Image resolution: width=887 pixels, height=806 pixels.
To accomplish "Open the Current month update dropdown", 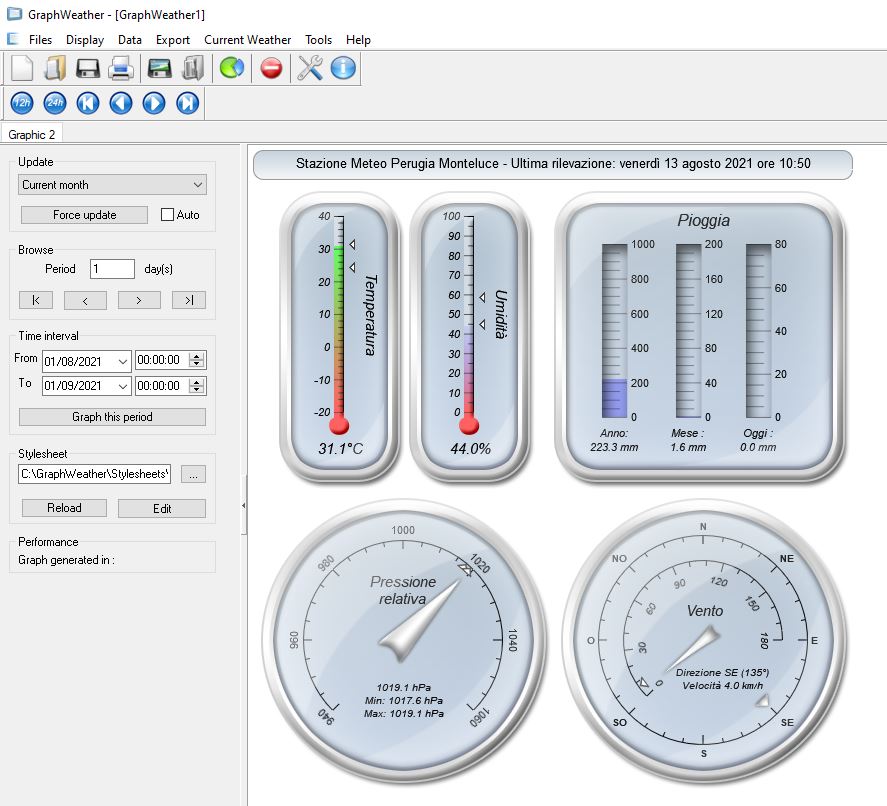I will point(113,185).
